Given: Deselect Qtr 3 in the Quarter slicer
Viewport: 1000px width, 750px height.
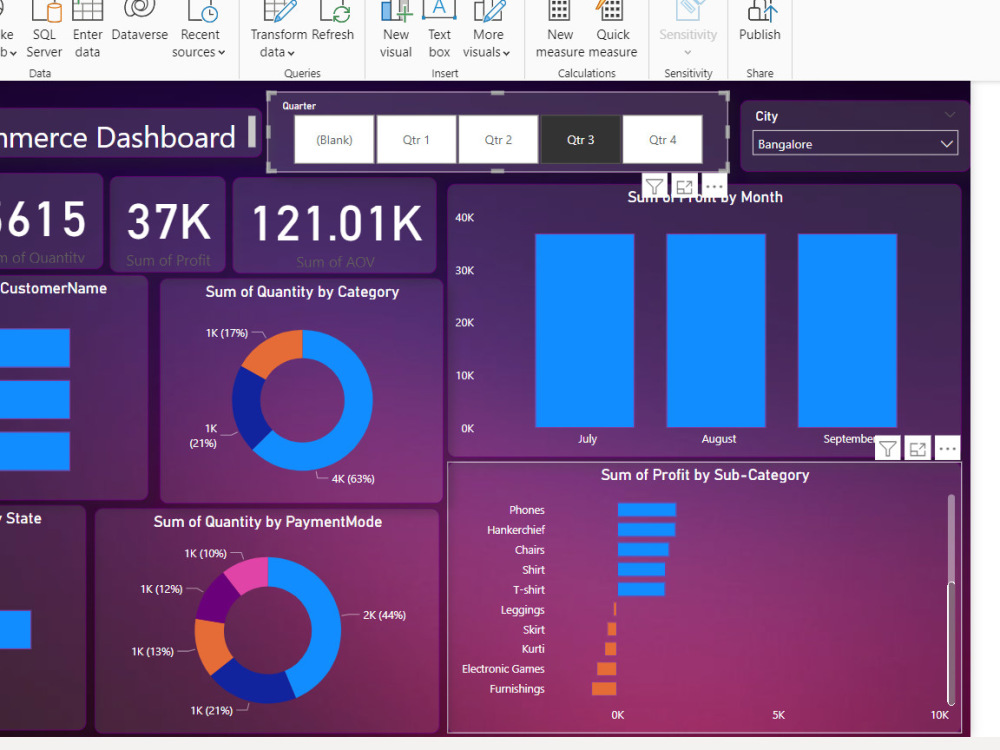Looking at the screenshot, I should click(580, 139).
